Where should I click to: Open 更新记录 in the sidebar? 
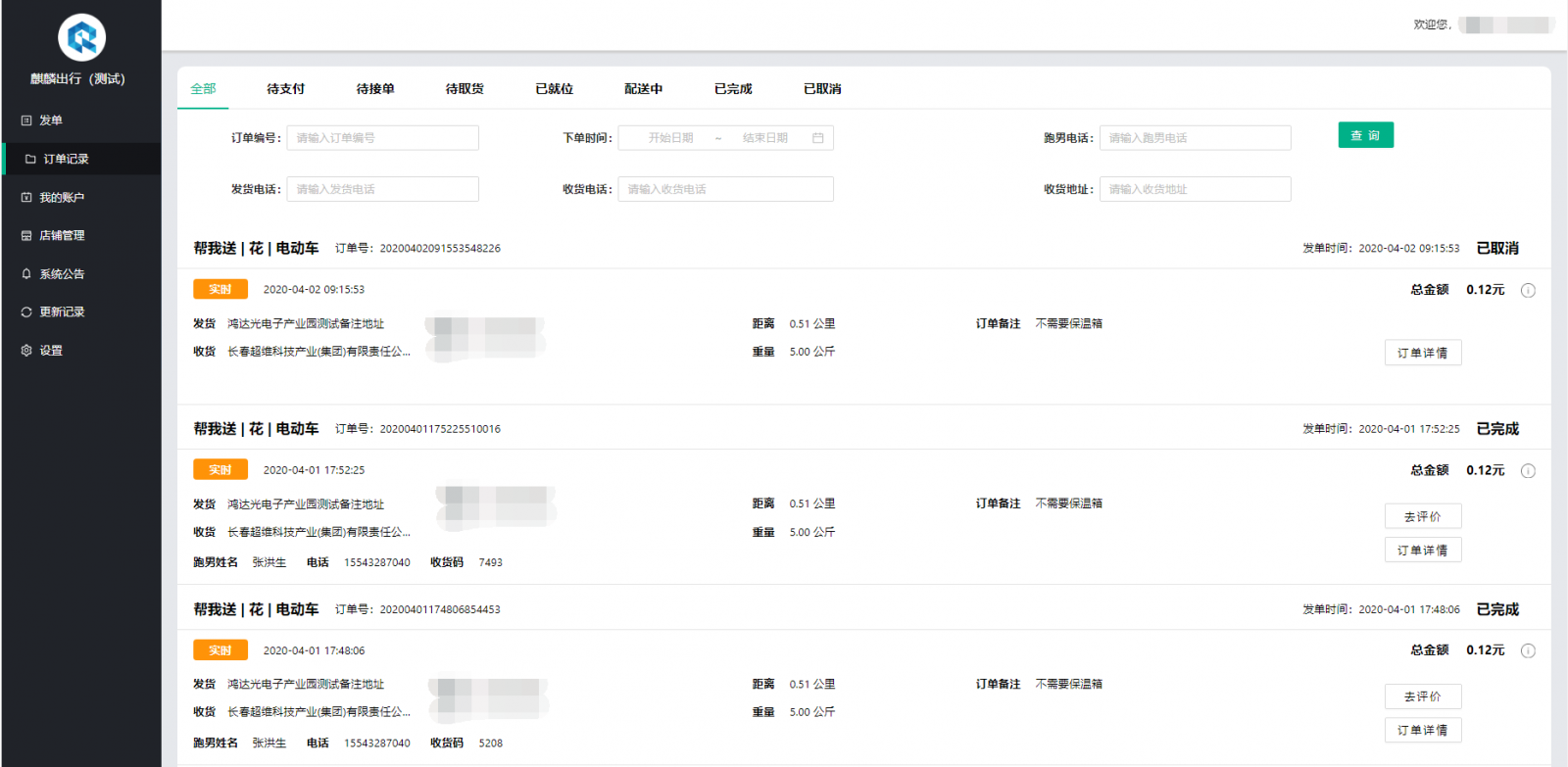coord(61,312)
